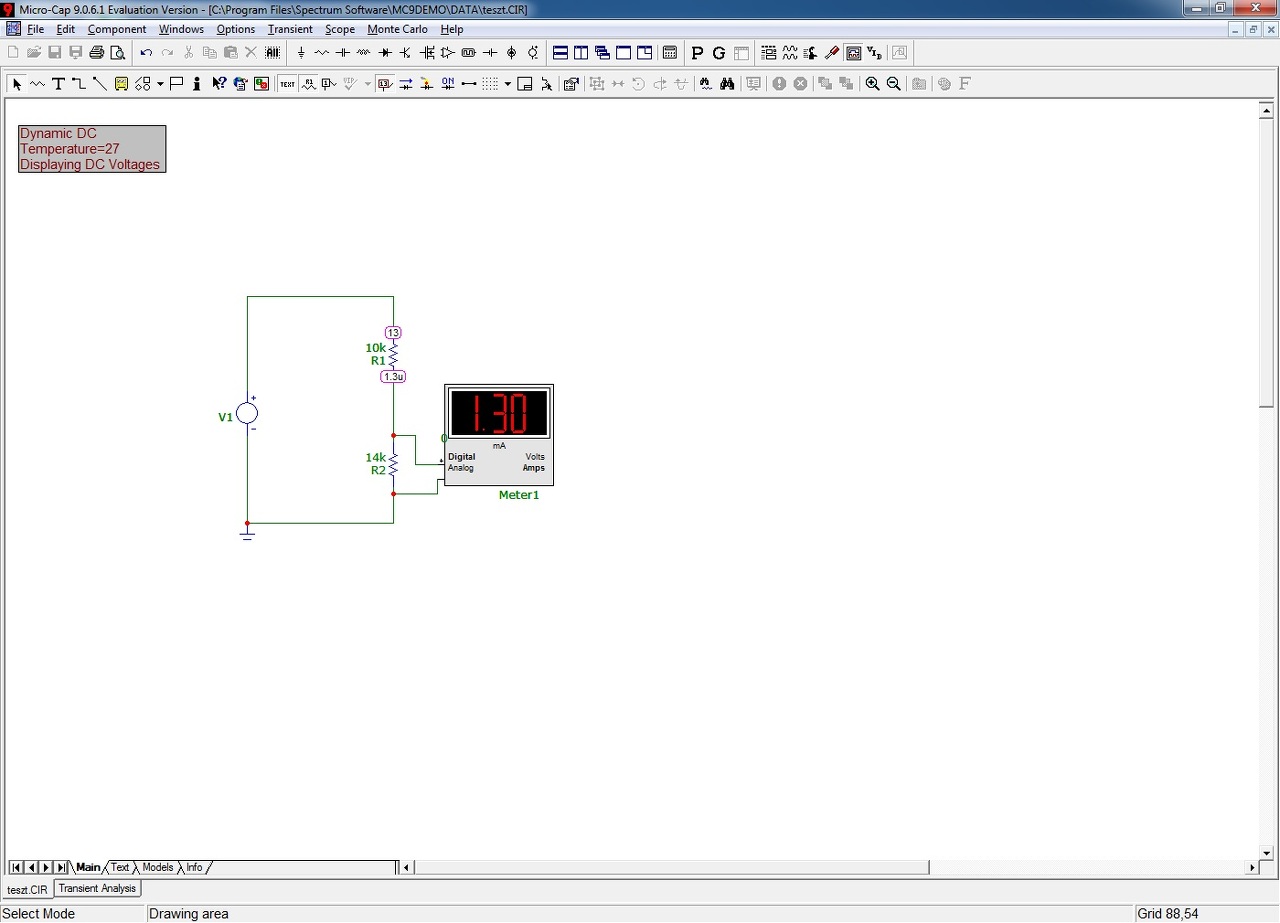Activate the Flag mode tool
This screenshot has height=923, width=1280.
click(x=176, y=84)
